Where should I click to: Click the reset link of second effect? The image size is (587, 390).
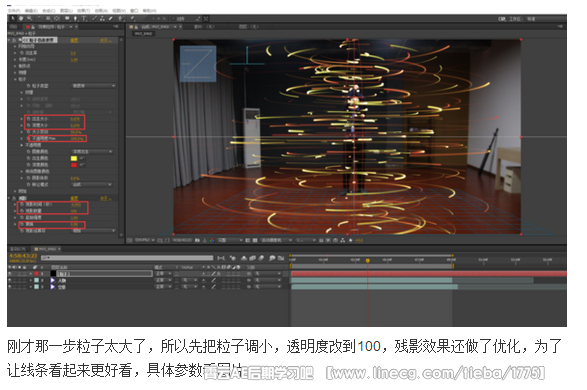(x=74, y=198)
